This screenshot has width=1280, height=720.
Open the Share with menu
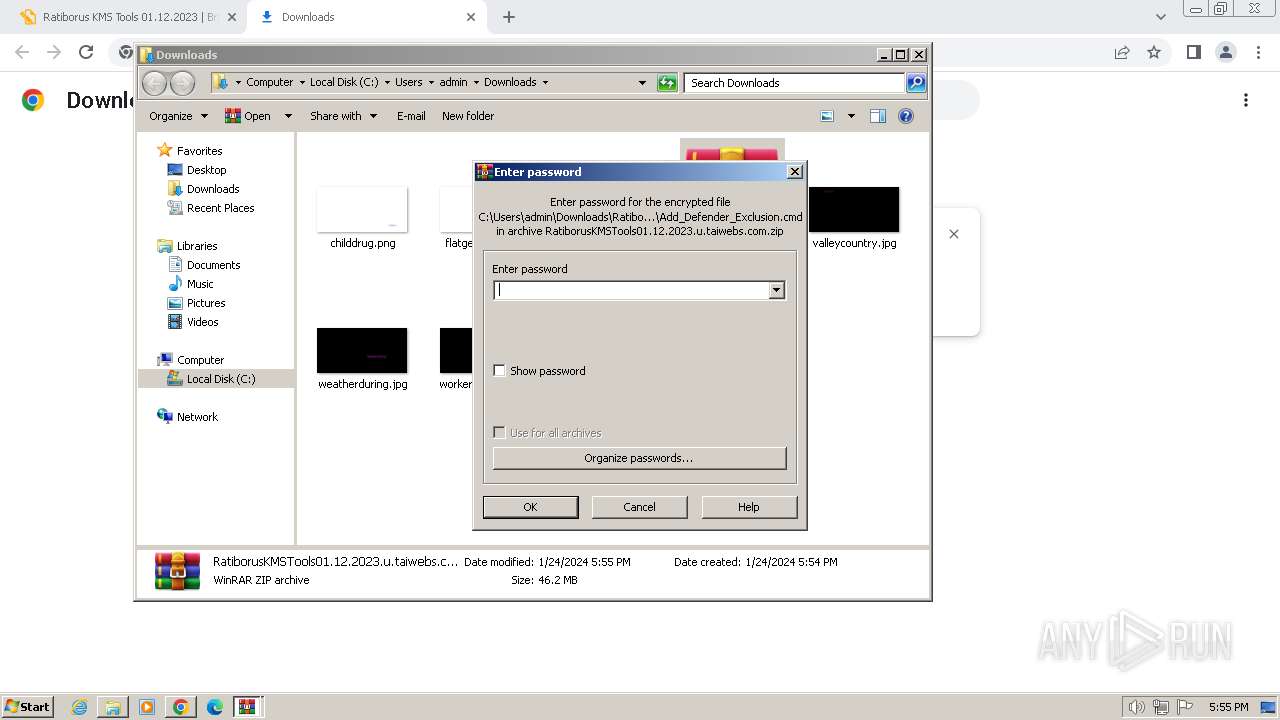(343, 116)
